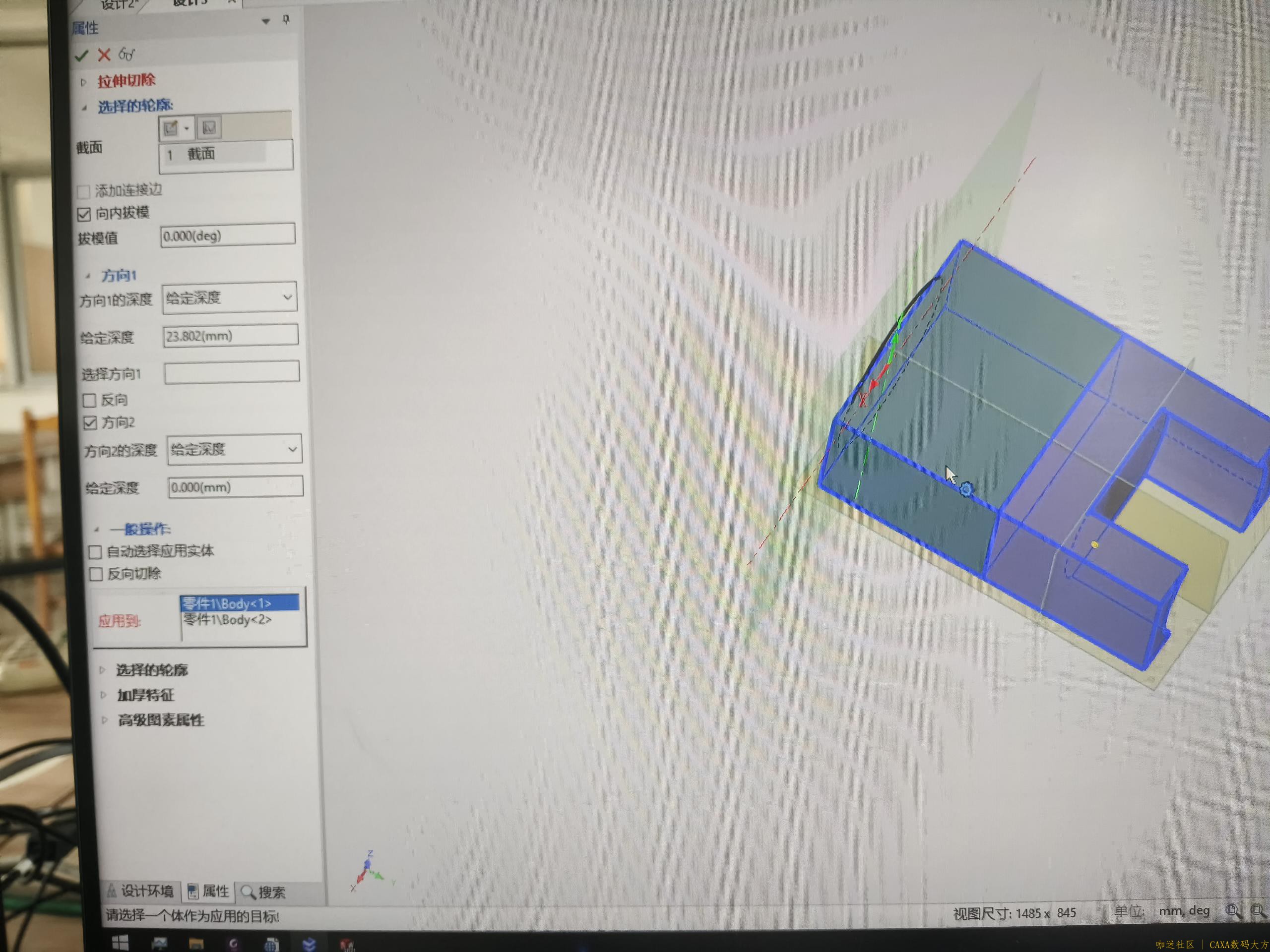Screen dimensions: 1270x952
Task: Pin the 属性 properties panel
Action: click(x=286, y=20)
